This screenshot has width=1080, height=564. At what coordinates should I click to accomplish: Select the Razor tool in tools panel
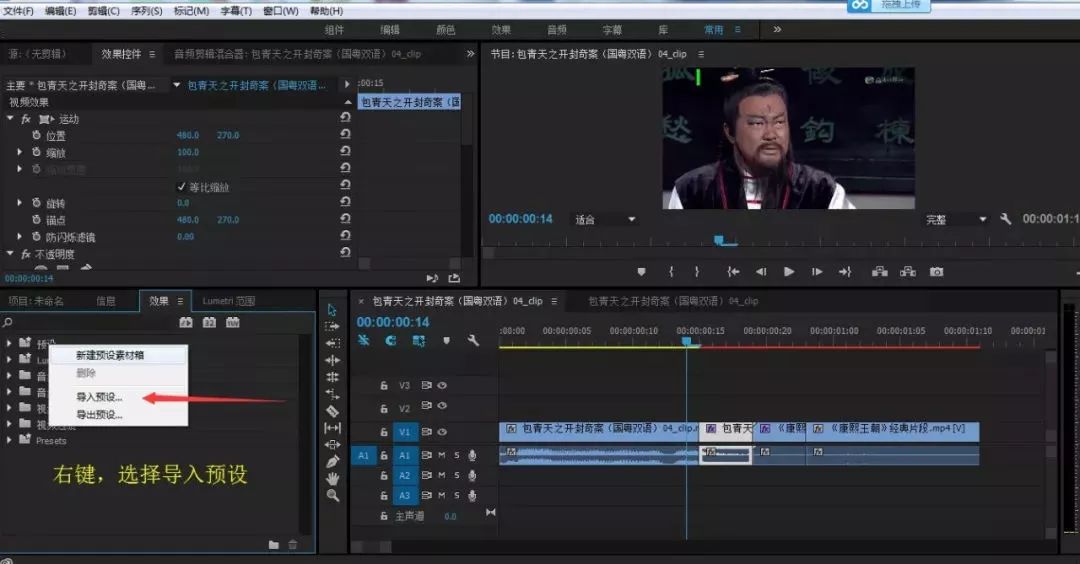point(333,411)
